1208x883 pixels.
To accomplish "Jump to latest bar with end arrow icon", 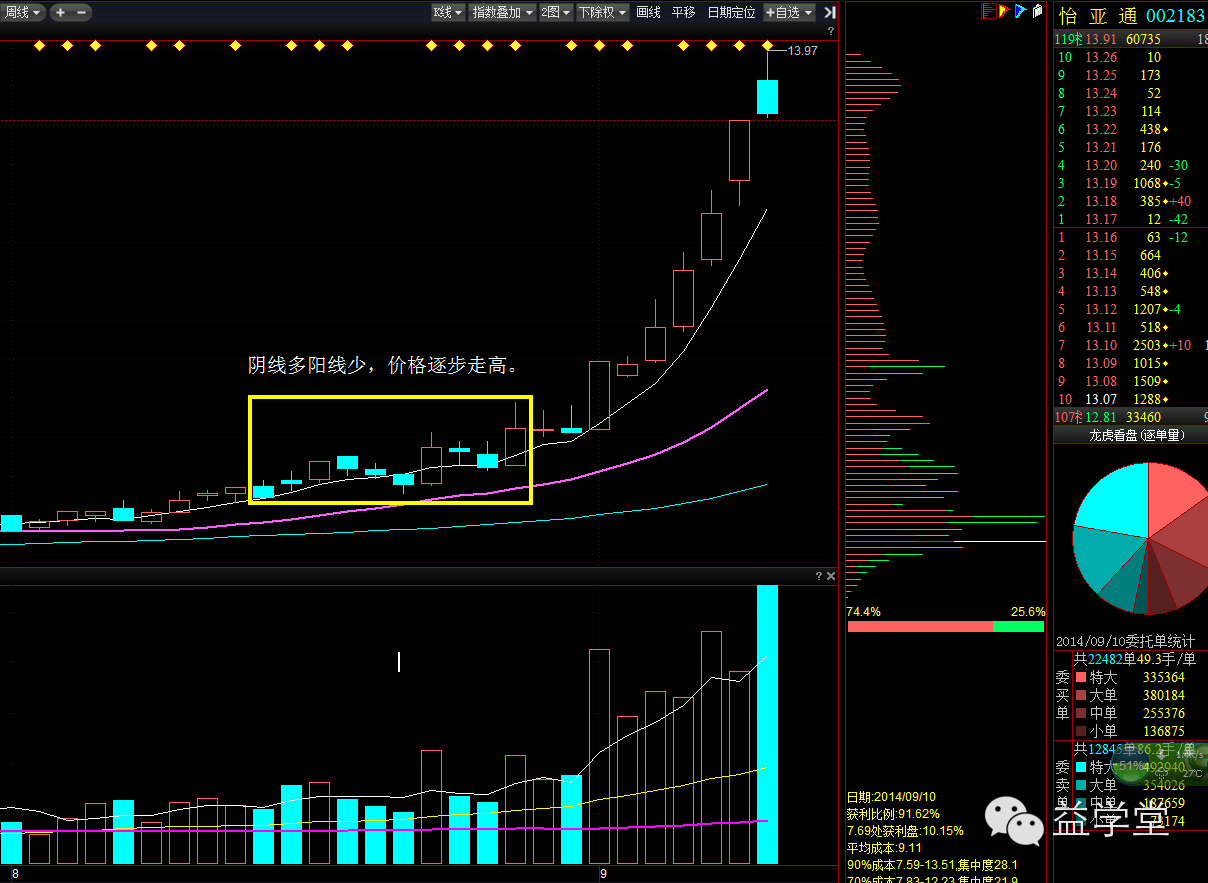I will coord(829,12).
